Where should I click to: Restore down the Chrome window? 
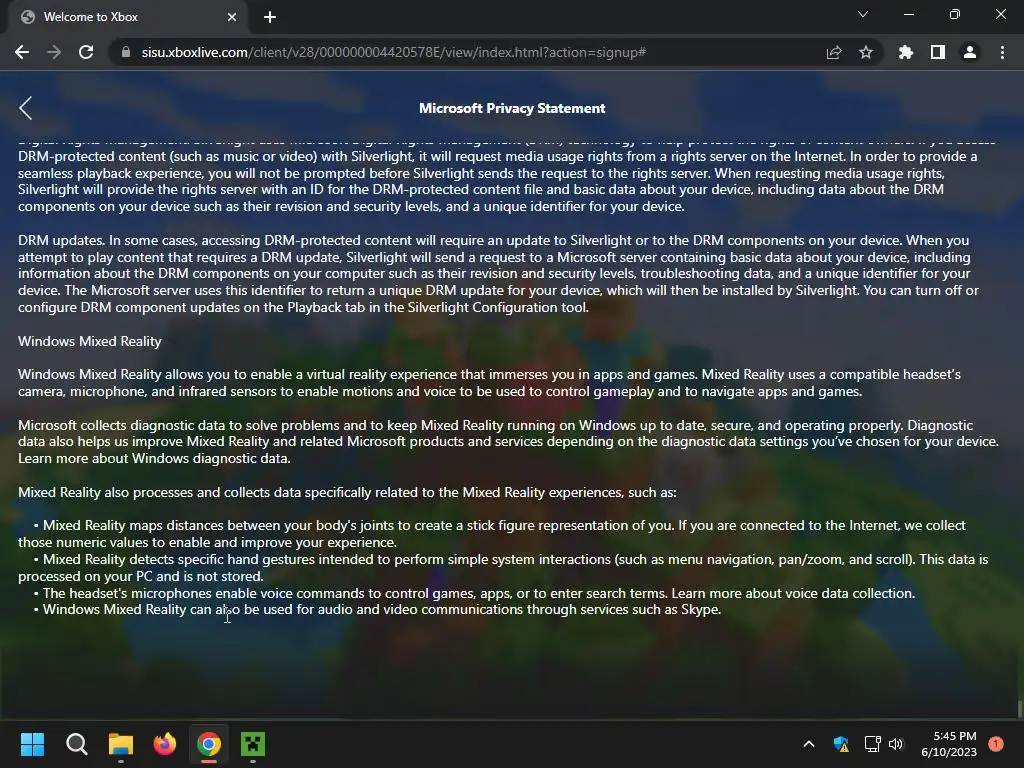click(955, 14)
